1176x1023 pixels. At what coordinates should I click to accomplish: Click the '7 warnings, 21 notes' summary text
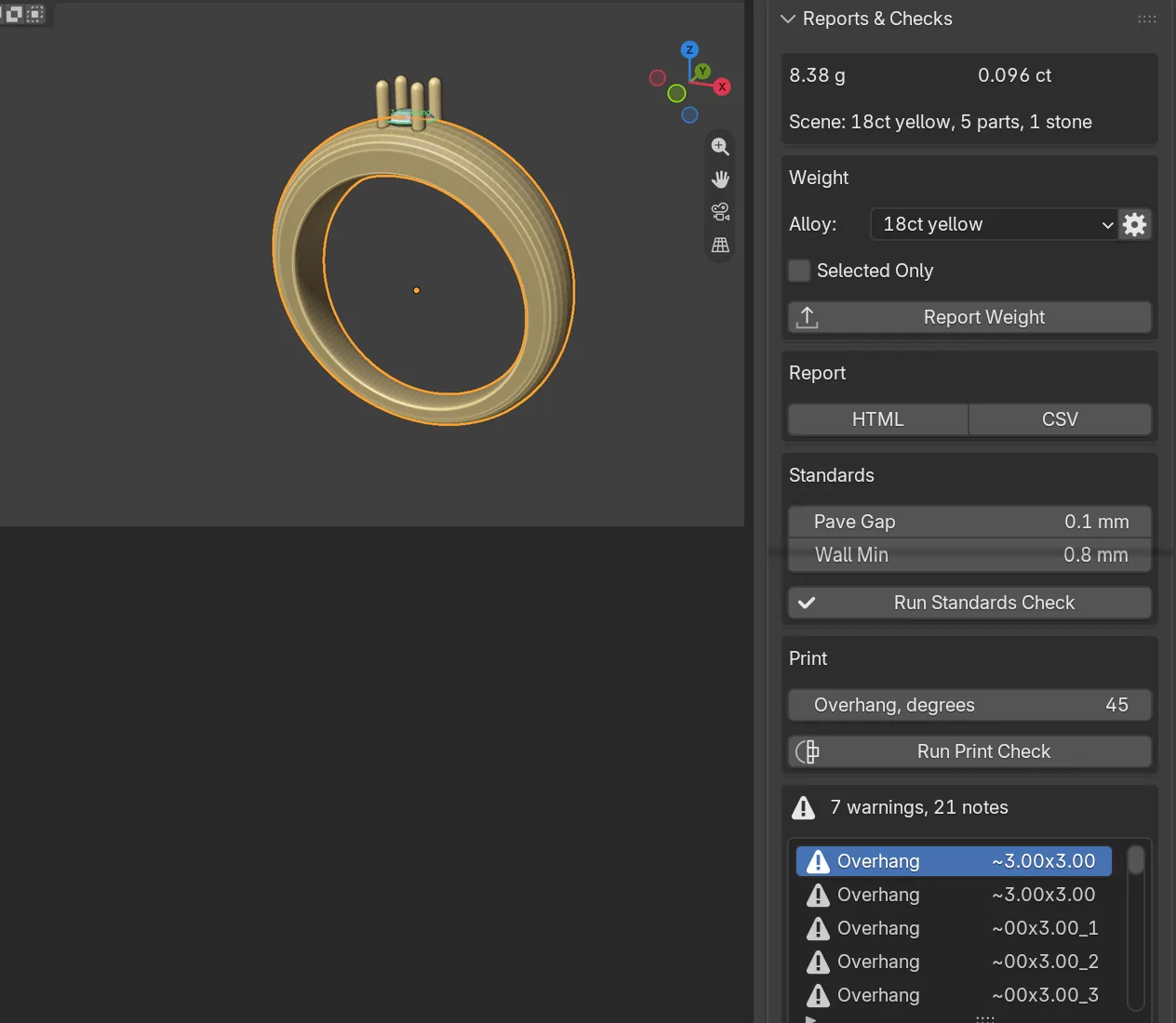919,807
